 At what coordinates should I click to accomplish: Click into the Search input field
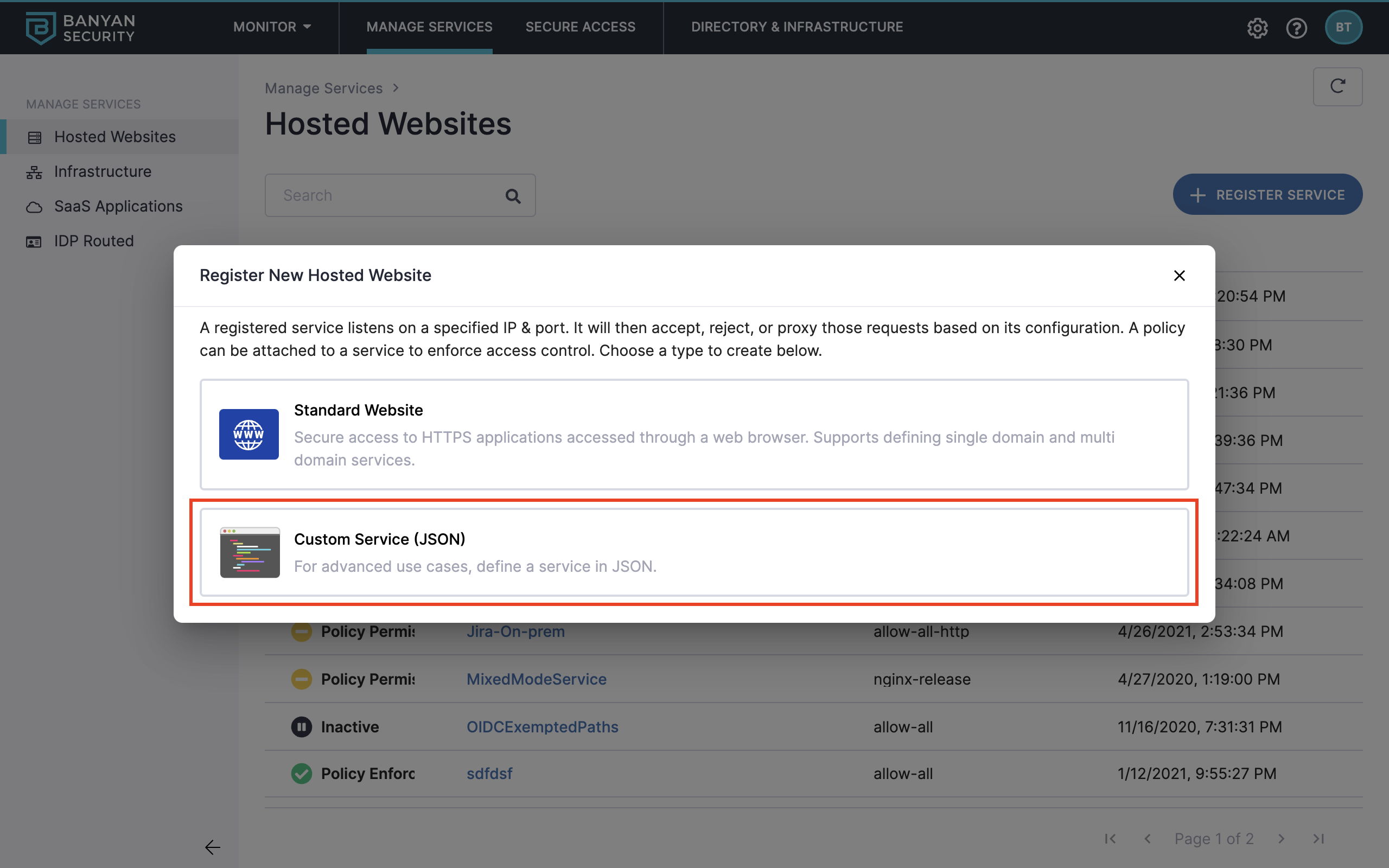coord(385,196)
